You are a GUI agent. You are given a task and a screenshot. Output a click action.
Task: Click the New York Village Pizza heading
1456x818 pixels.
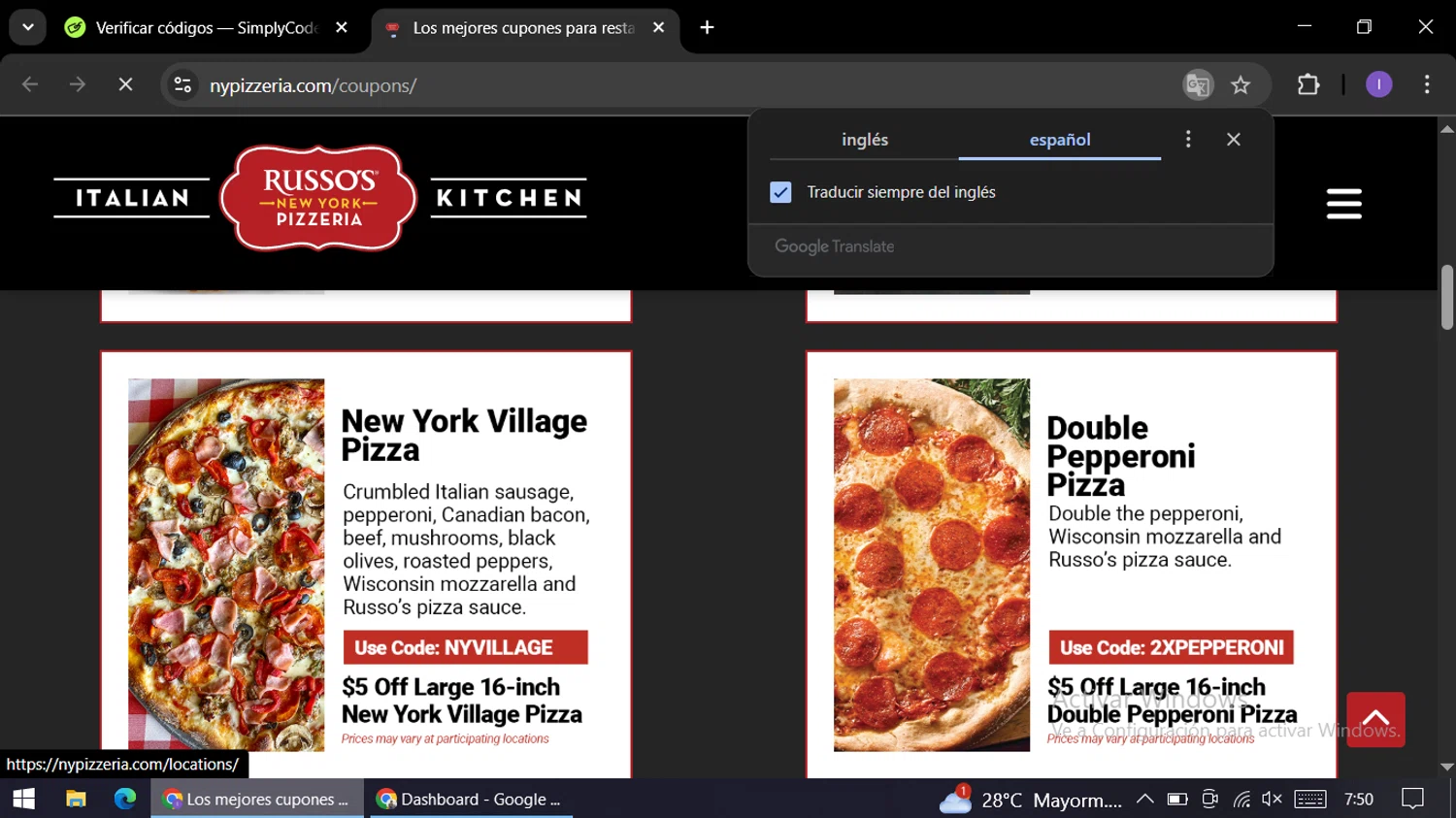[464, 436]
